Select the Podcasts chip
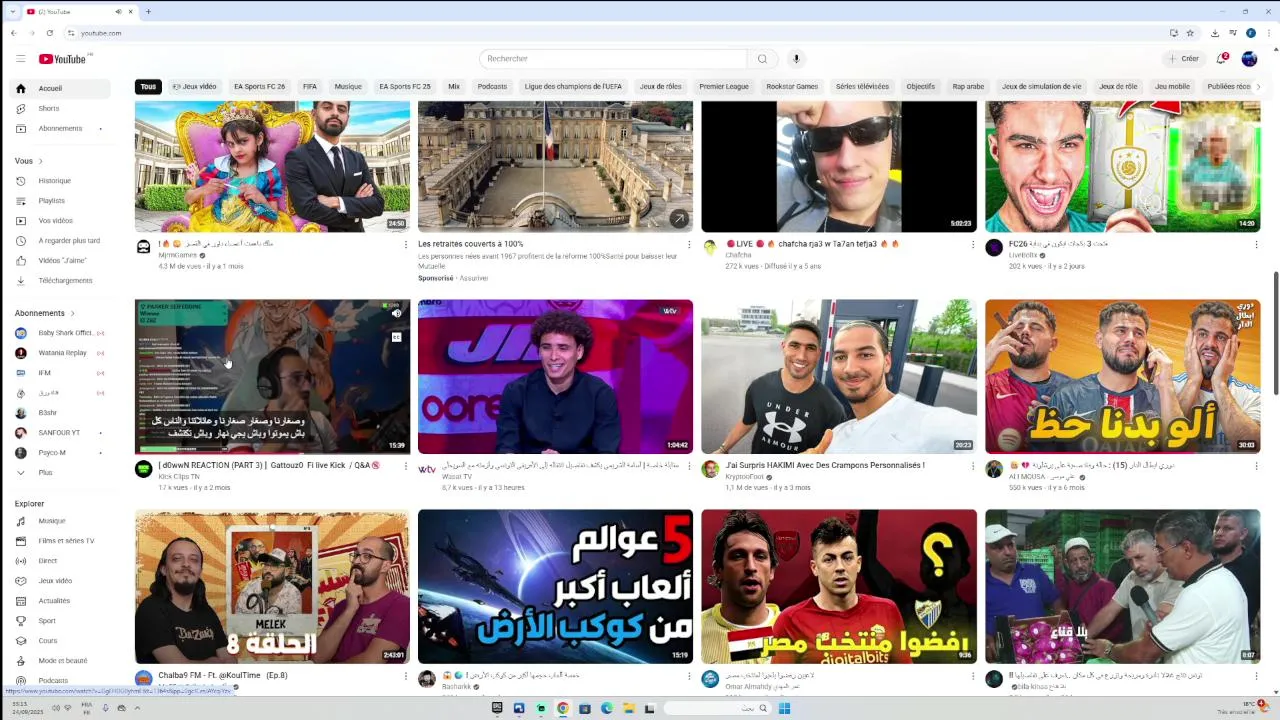The image size is (1280, 720). click(492, 87)
